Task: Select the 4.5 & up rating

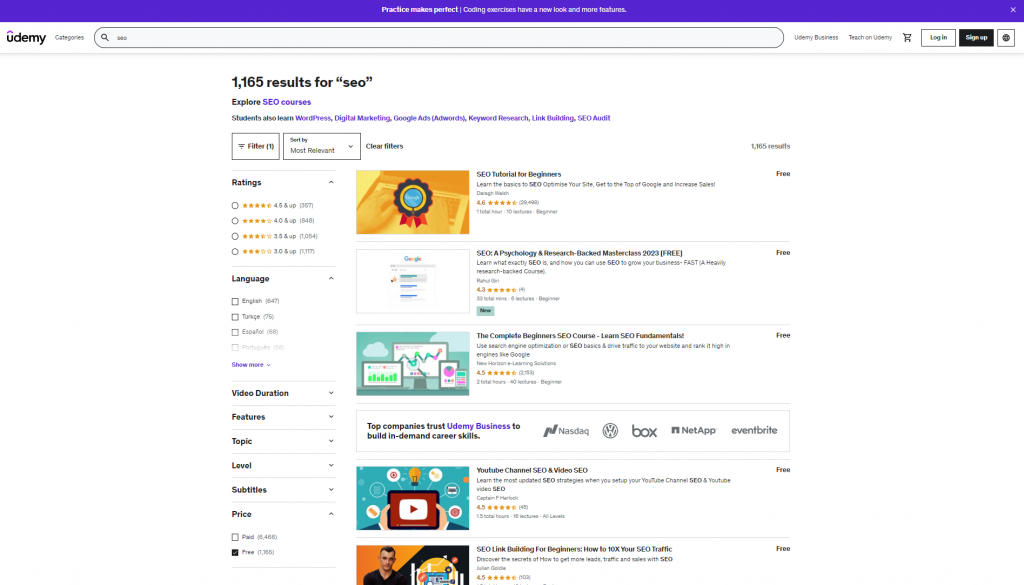Action: 235,205
